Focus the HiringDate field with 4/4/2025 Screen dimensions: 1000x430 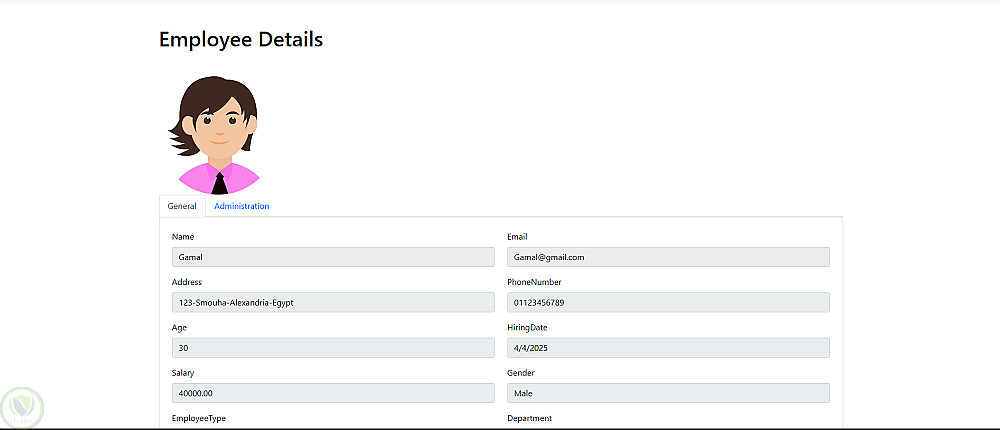(x=668, y=348)
